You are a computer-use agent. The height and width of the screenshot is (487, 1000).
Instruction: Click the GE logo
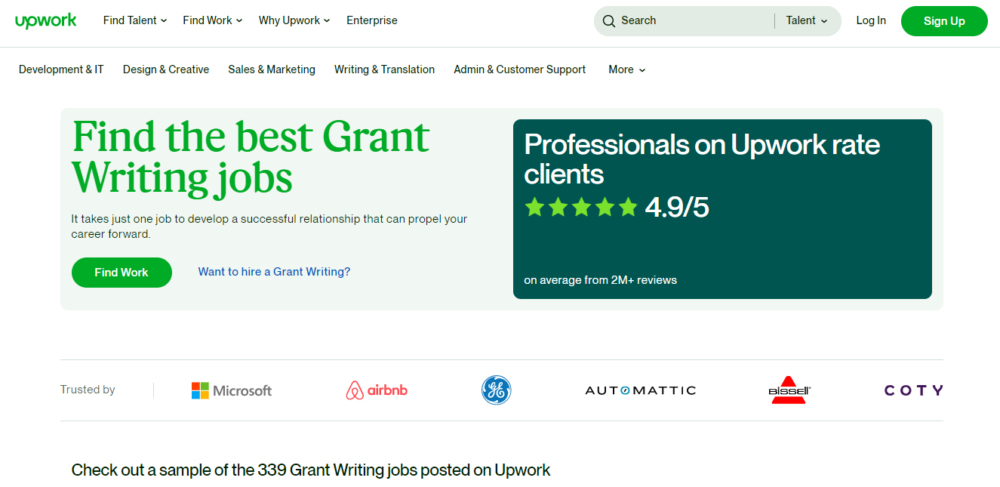click(x=496, y=390)
